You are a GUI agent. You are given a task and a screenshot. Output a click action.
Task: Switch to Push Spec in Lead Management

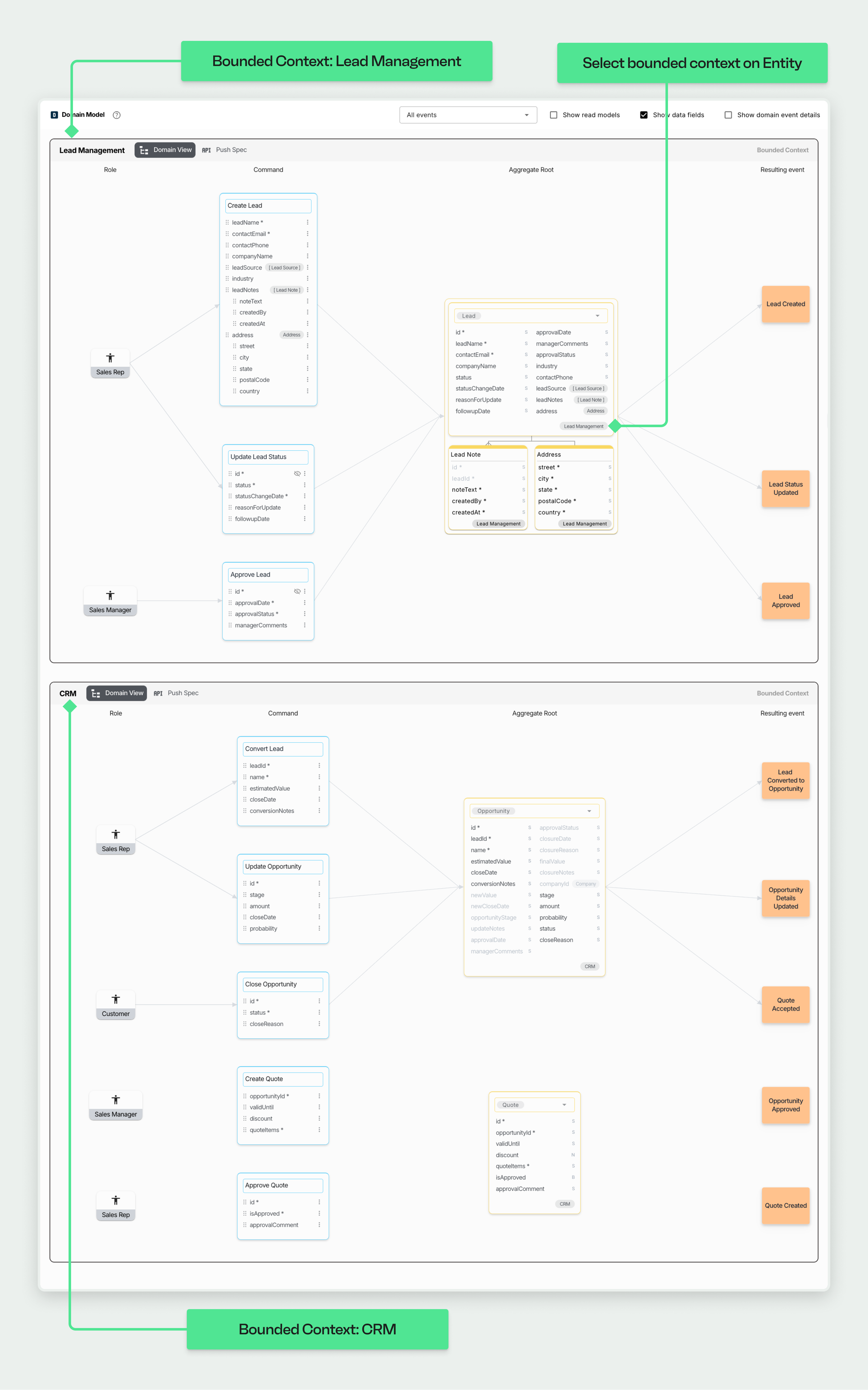coord(225,150)
